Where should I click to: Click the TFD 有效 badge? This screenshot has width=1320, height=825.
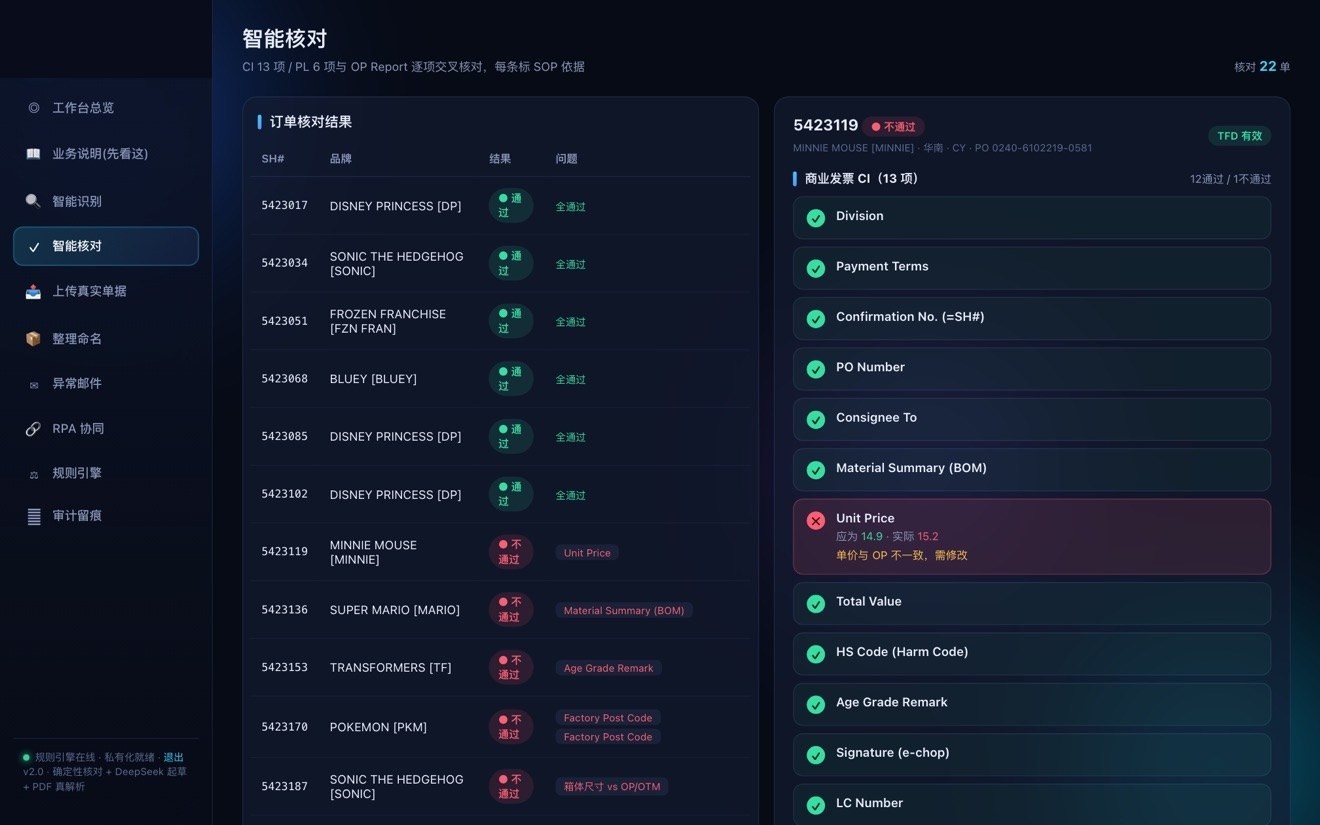pyautogui.click(x=1240, y=136)
